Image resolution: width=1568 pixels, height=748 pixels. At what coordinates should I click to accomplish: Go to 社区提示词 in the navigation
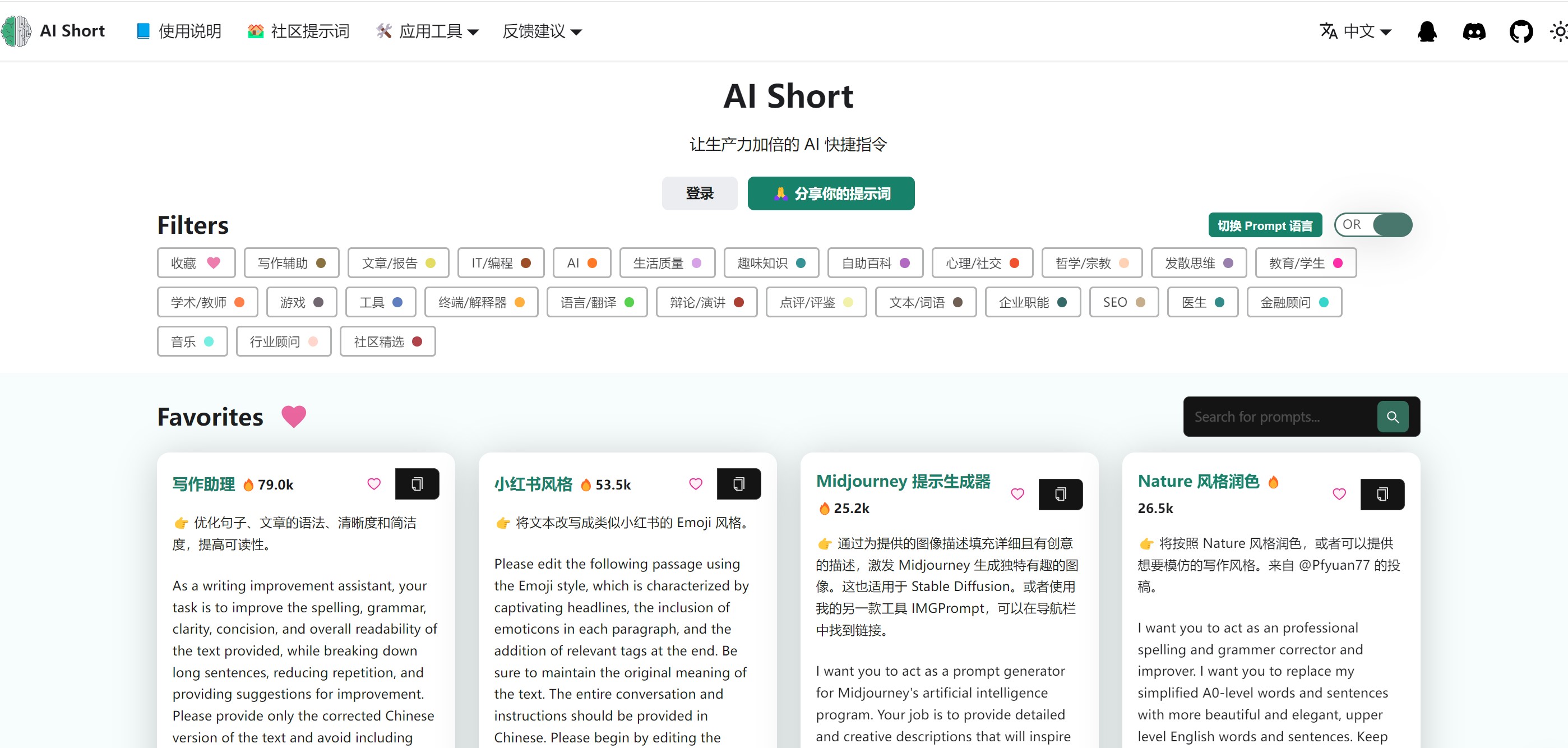pyautogui.click(x=298, y=31)
